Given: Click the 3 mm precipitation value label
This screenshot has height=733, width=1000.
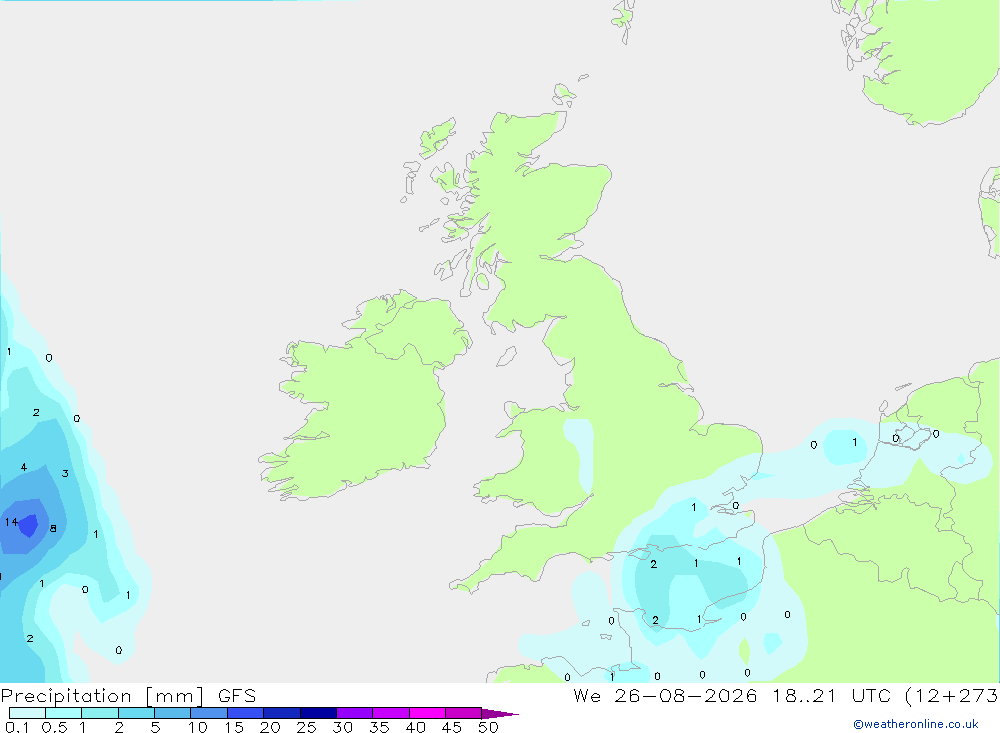Looking at the screenshot, I should tap(65, 473).
